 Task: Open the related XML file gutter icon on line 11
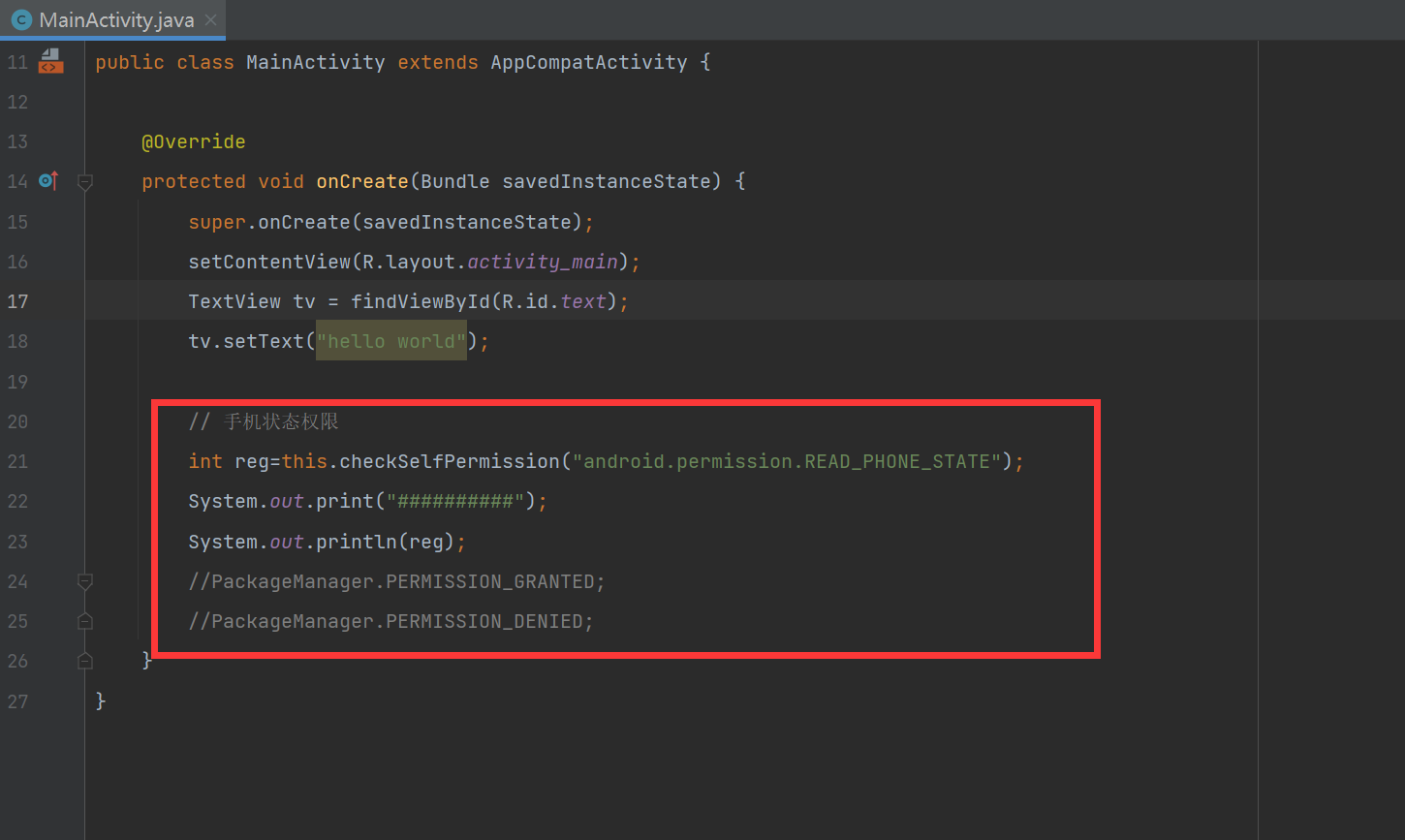(50, 62)
